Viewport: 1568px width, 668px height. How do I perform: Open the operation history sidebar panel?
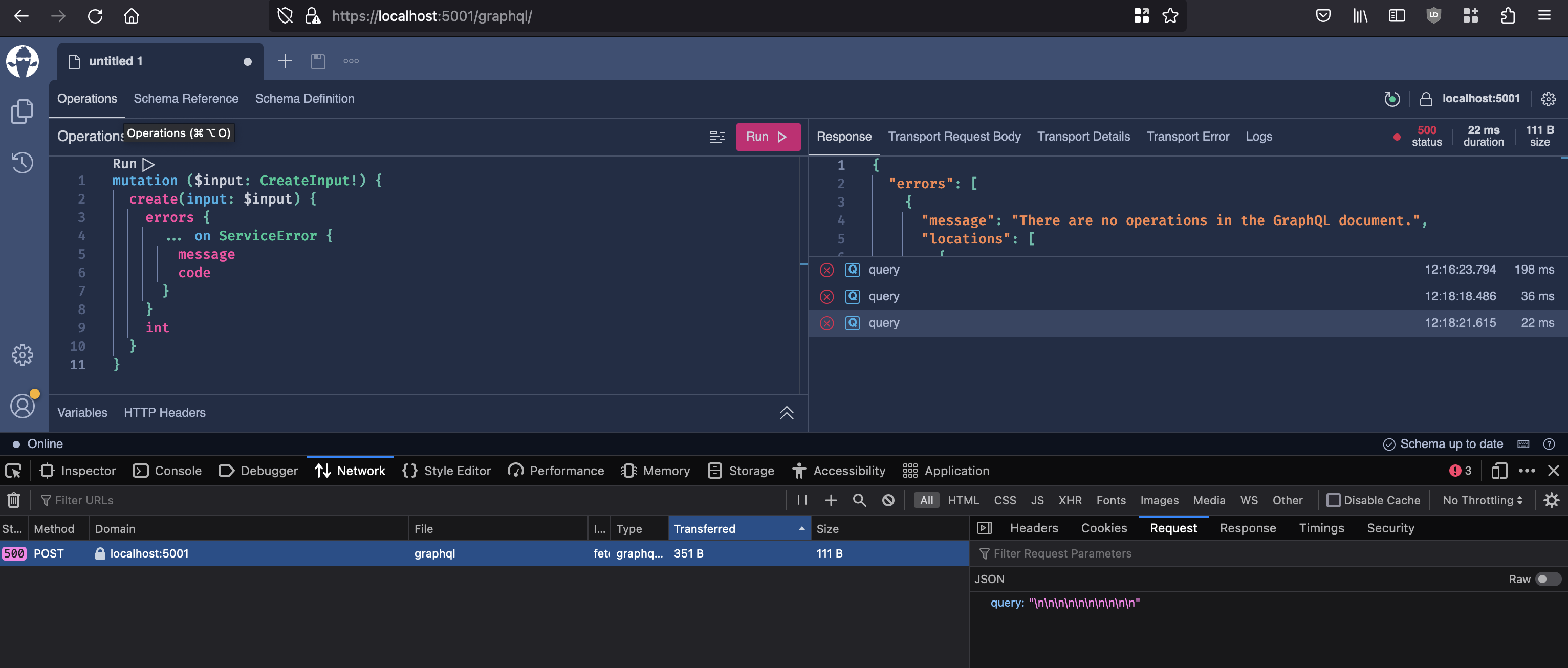pos(23,163)
